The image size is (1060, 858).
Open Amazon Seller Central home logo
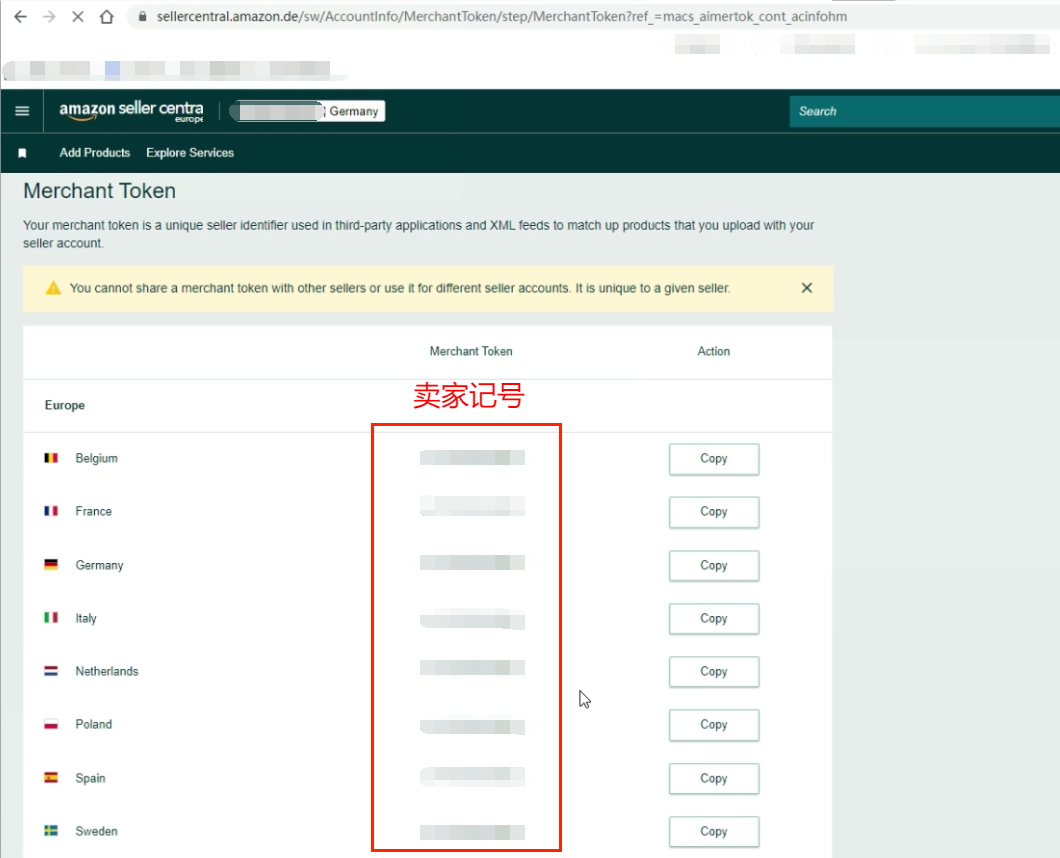tap(131, 111)
